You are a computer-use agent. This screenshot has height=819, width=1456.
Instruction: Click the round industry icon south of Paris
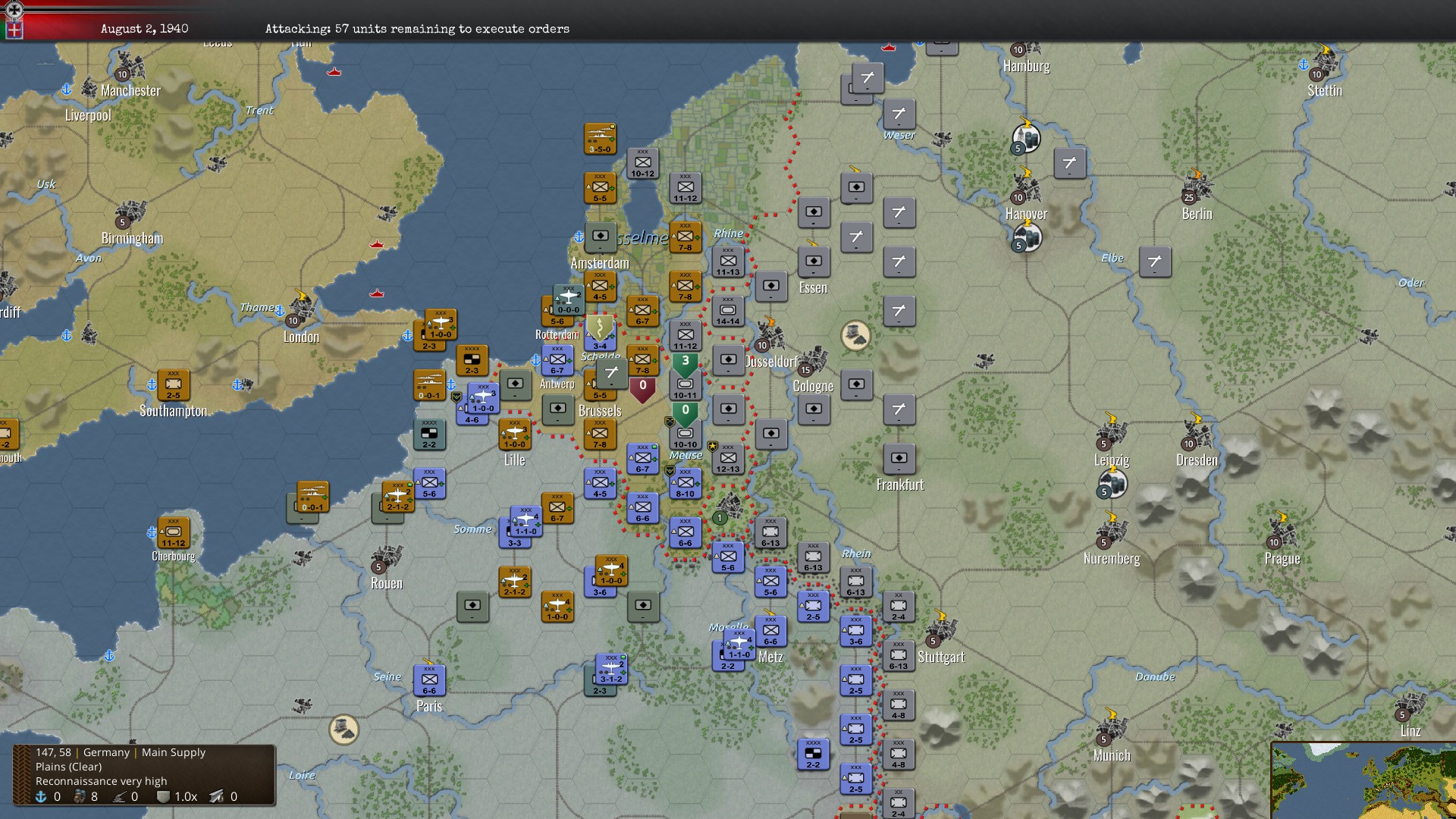[344, 730]
